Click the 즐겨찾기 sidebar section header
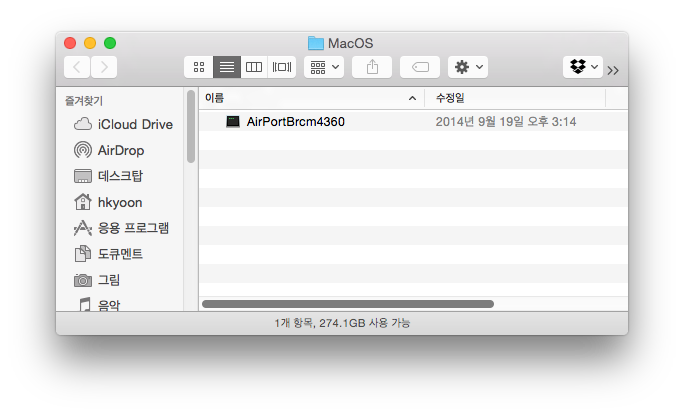This screenshot has width=684, height=415. (84, 101)
